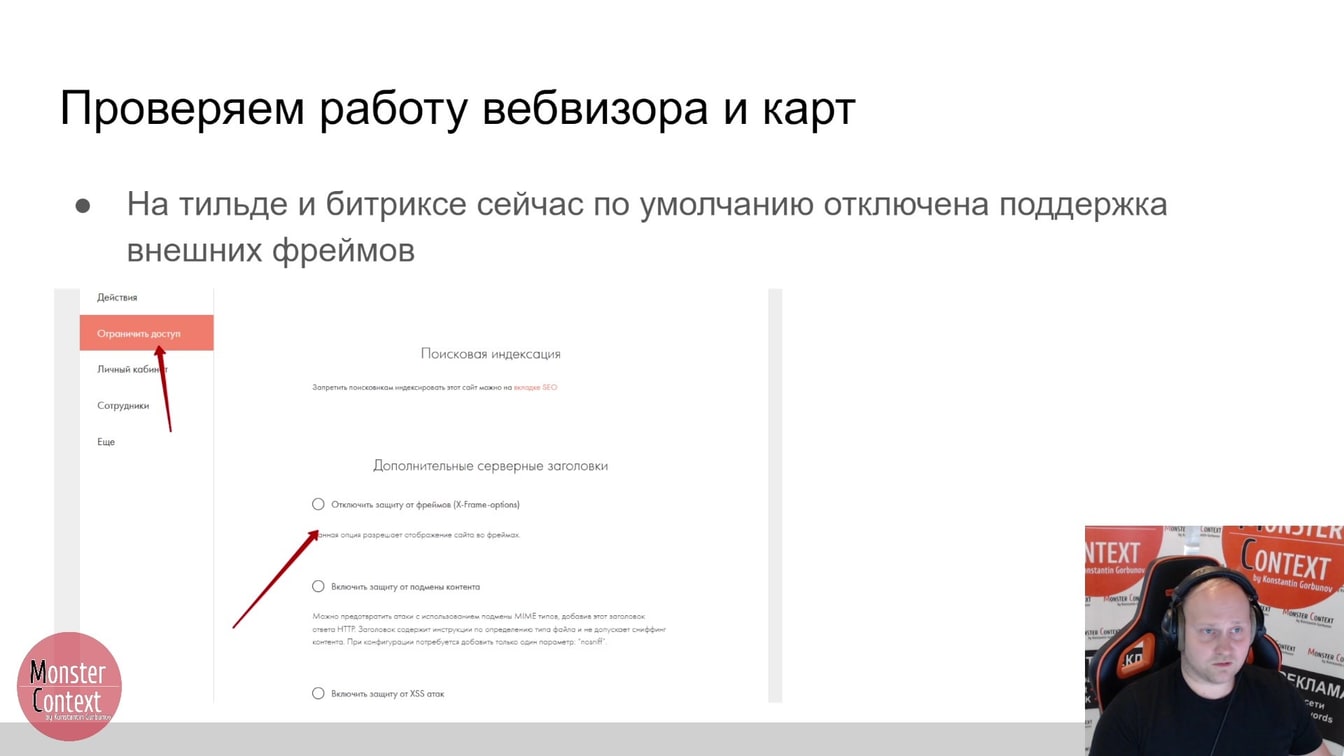The height and width of the screenshot is (756, 1344).
Task: Follow the 'вкладке SEO' link
Action: click(535, 387)
